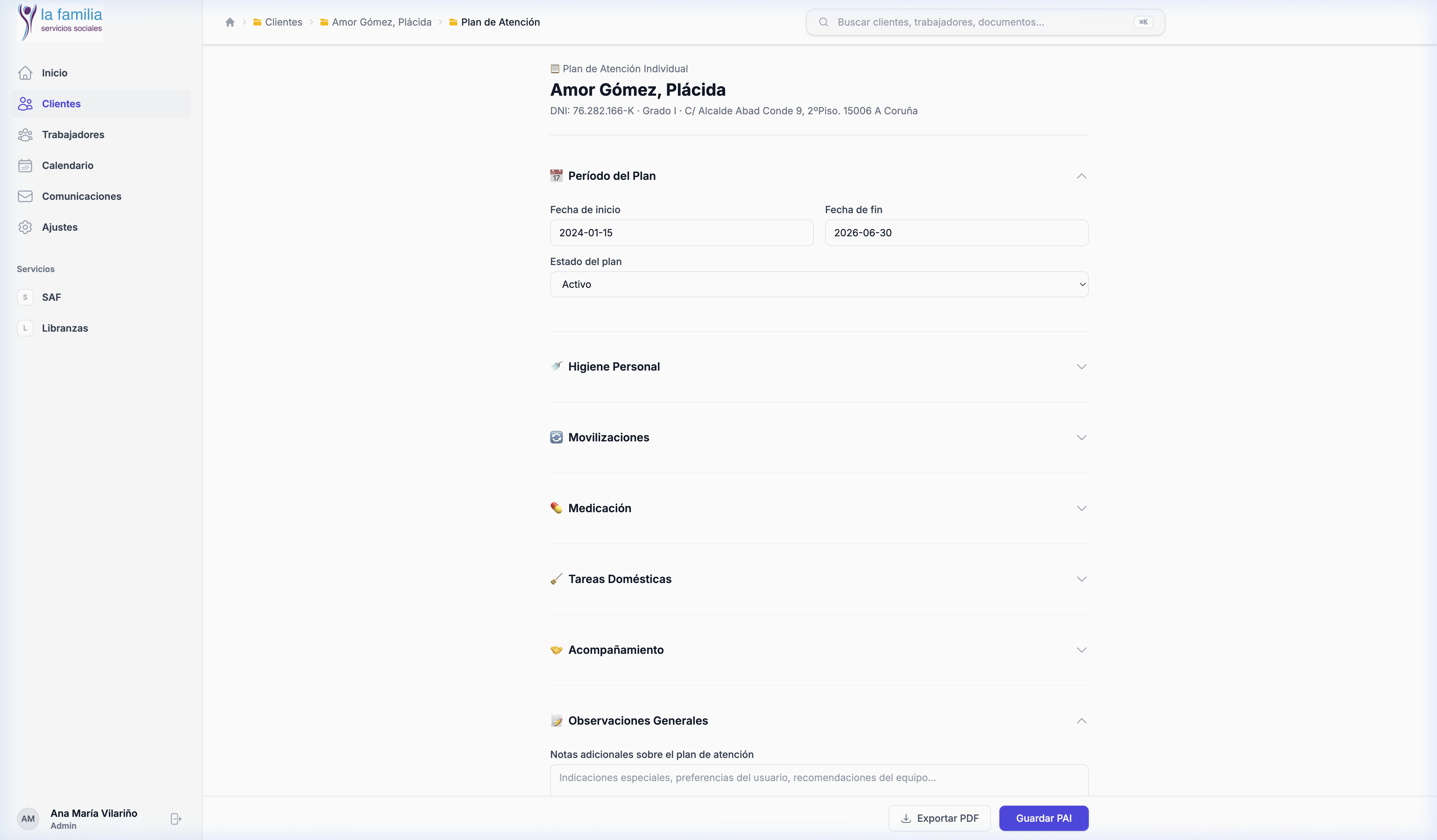Screen dimensions: 1437x840
Task: Click the Libranzas service badge icon
Action: (25, 328)
